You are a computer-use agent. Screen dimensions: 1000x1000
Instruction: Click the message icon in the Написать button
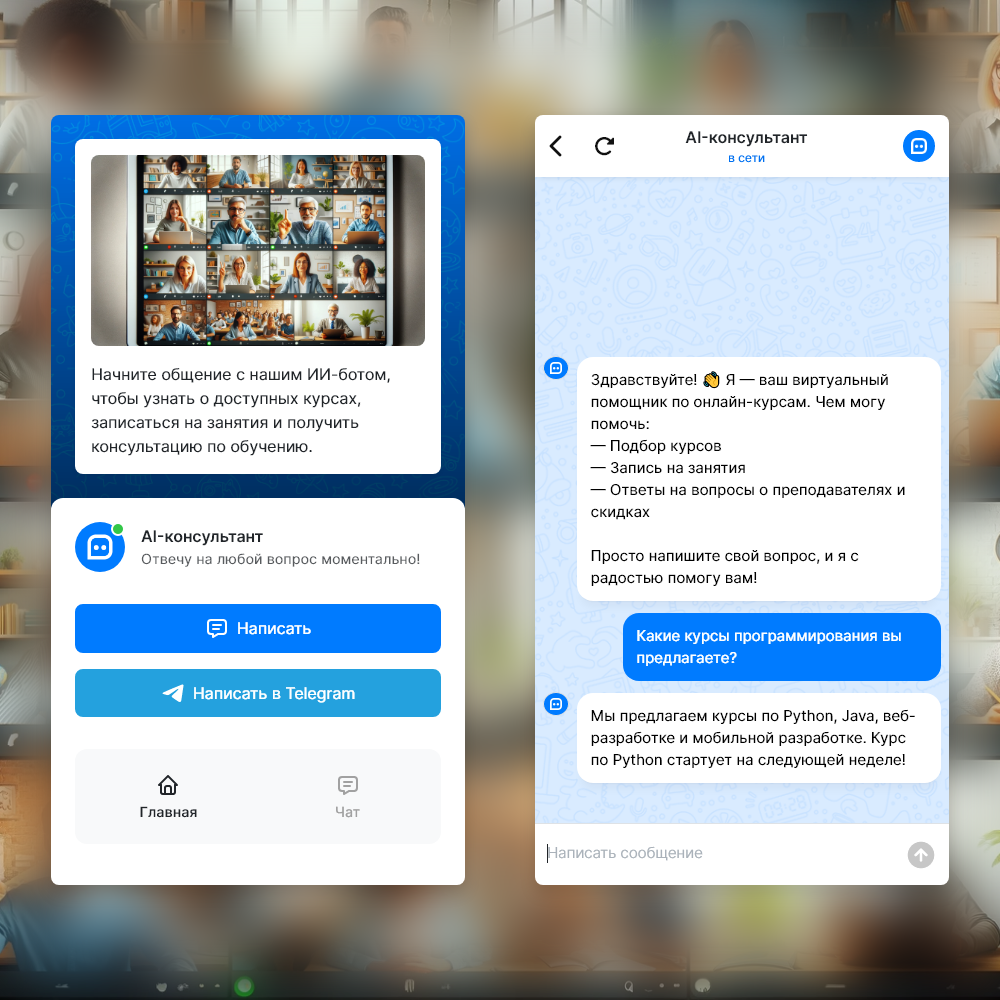217,628
